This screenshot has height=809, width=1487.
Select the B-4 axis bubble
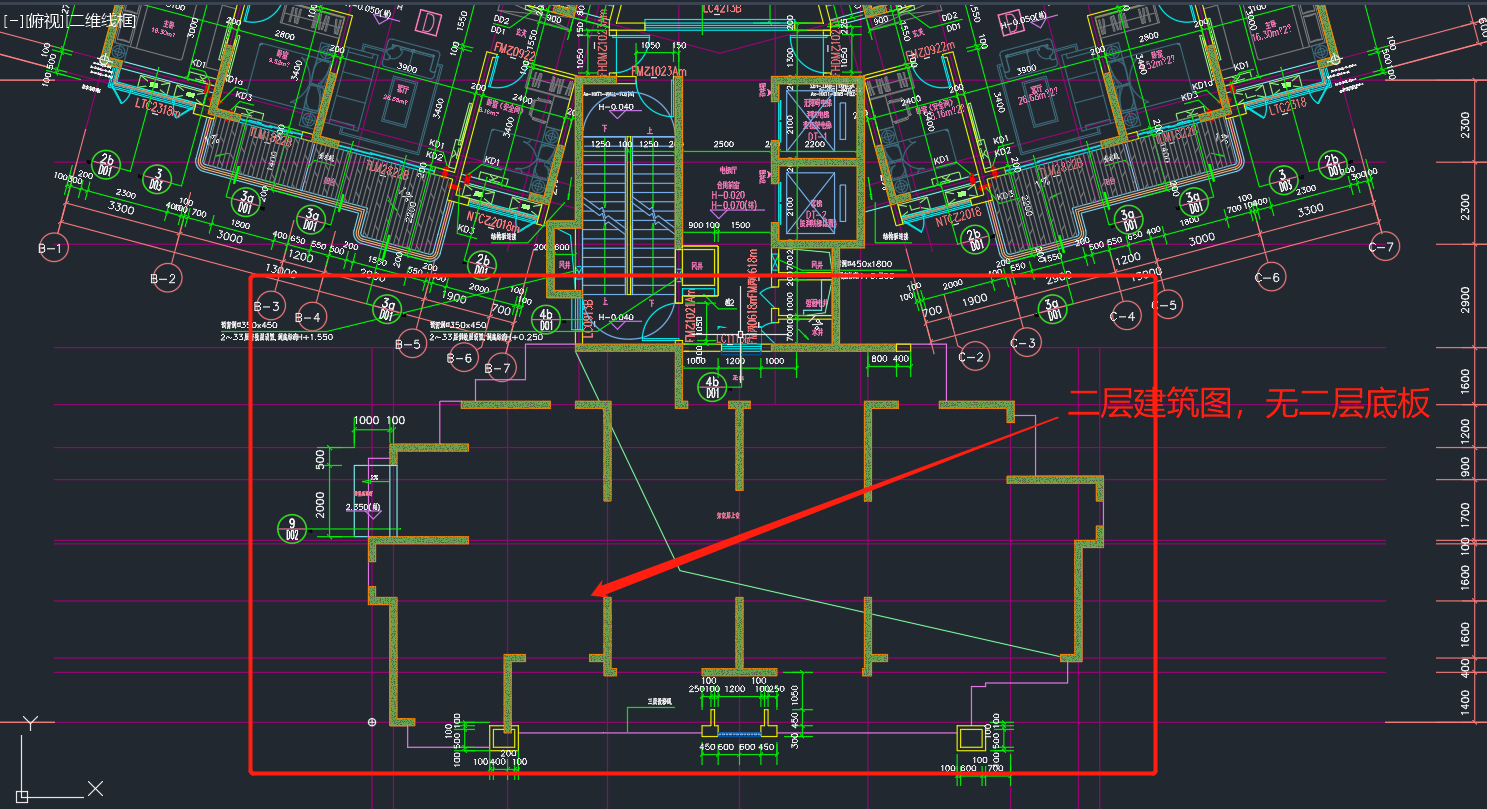pos(310,317)
